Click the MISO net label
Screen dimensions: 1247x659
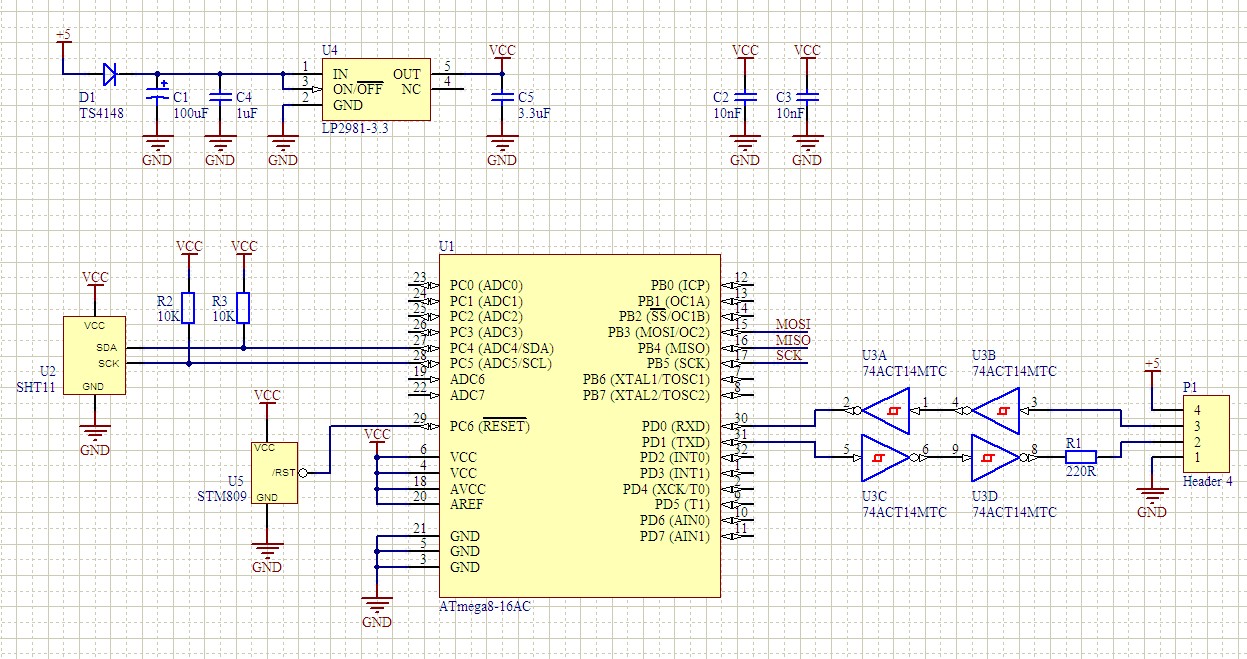pyautogui.click(x=793, y=341)
